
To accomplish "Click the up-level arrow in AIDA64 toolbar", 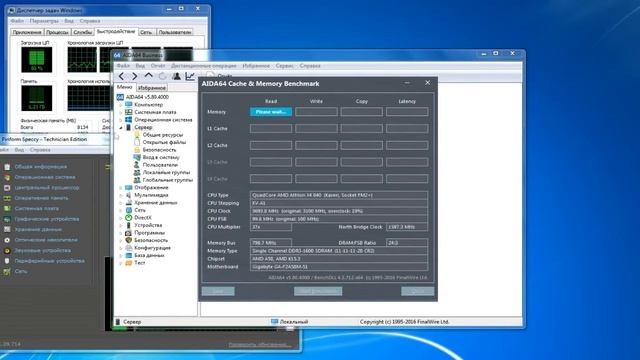I will tap(149, 76).
